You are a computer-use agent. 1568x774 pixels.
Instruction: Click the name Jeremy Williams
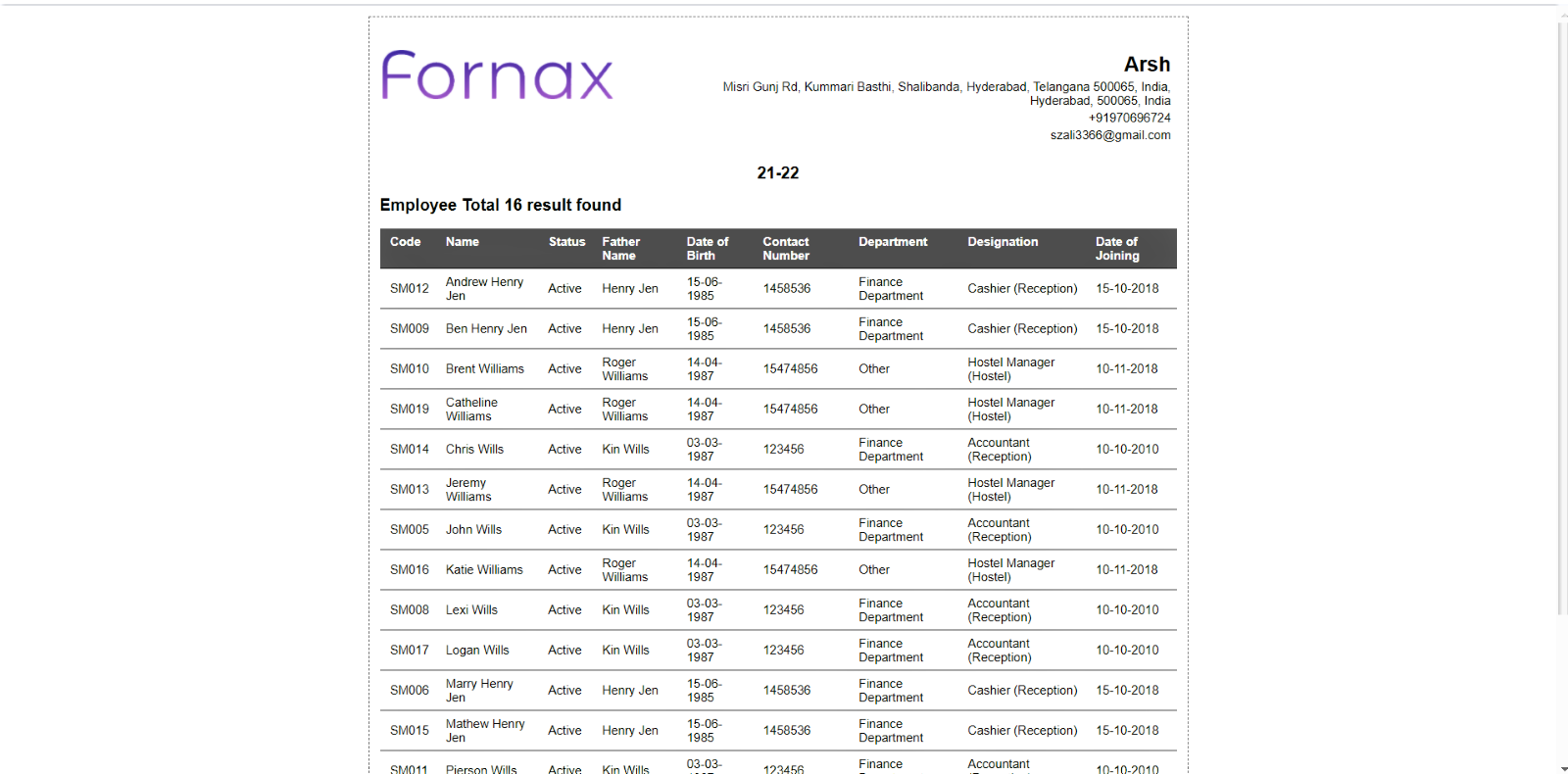[468, 490]
